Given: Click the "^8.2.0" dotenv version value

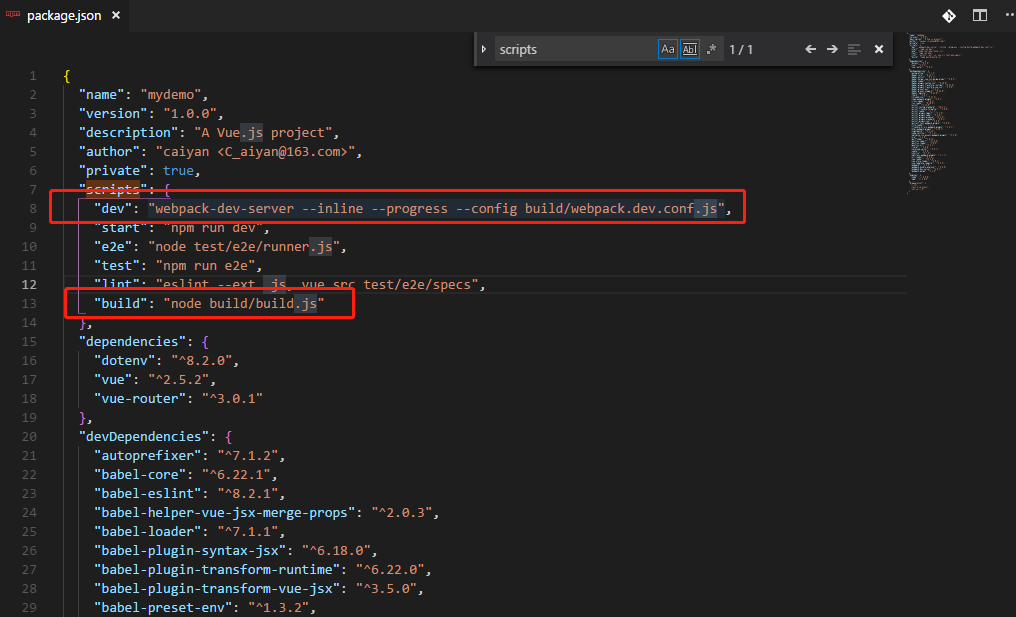Looking at the screenshot, I should coord(201,360).
